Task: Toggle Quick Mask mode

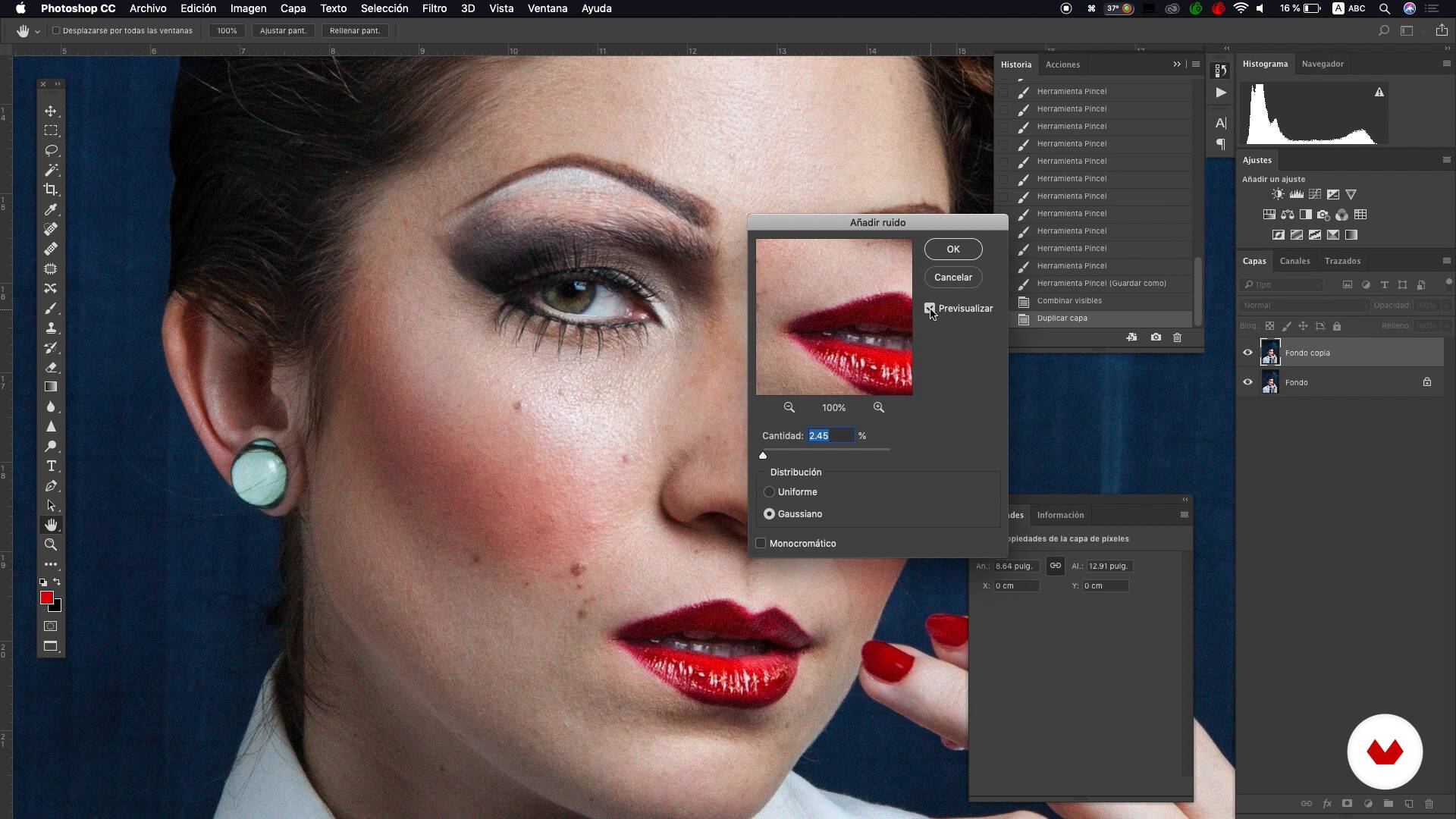Action: 51,626
